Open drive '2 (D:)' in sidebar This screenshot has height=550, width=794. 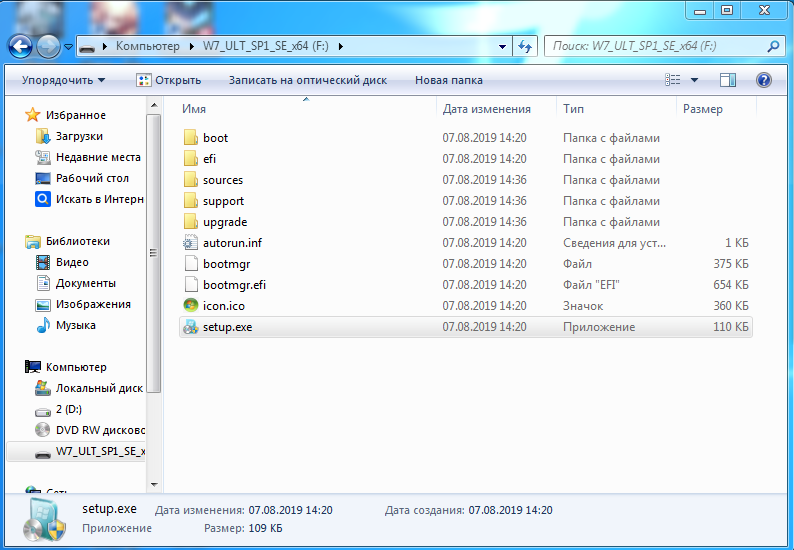(68, 409)
